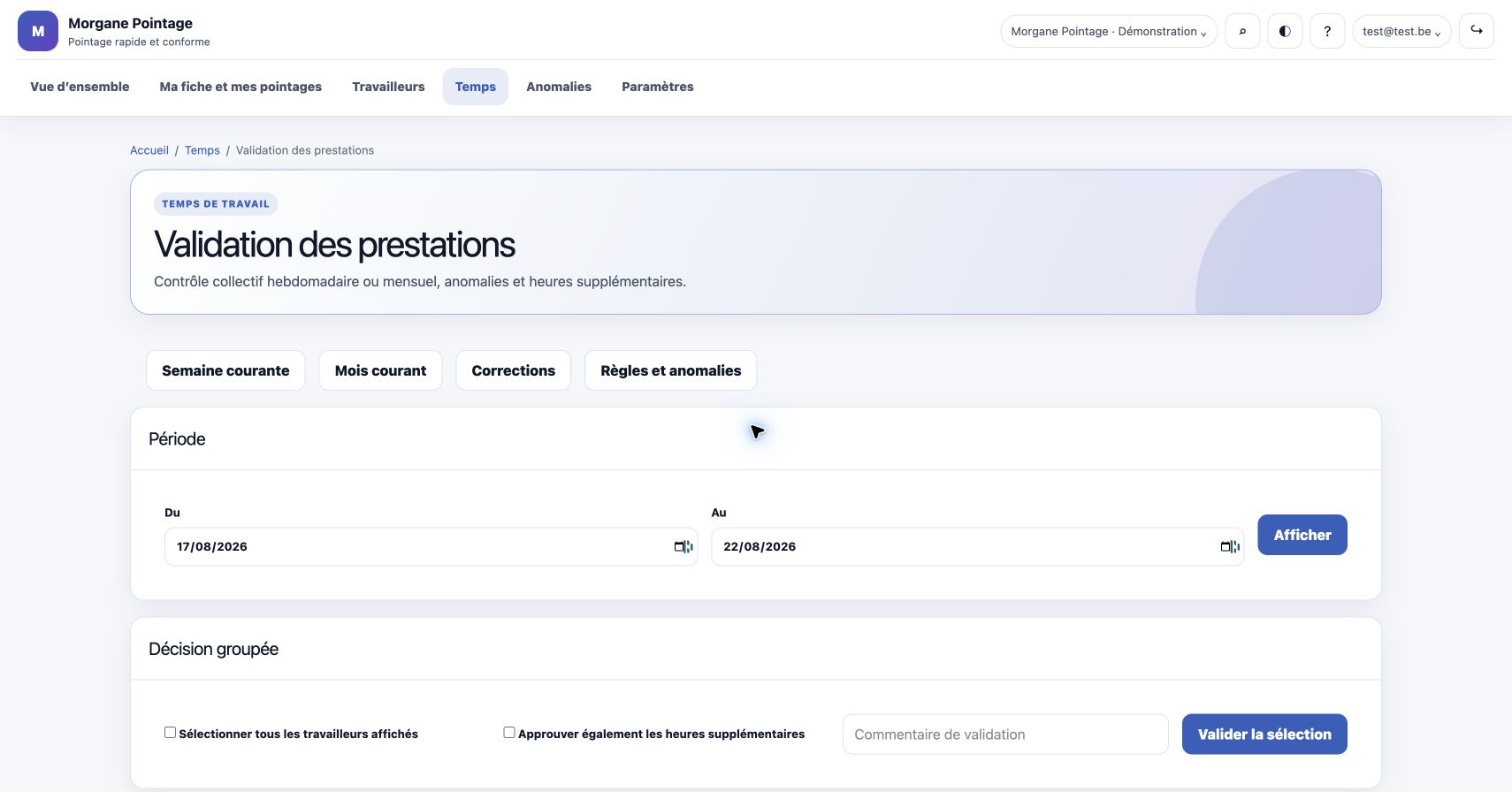Select the Semaine courante button
The image size is (1512, 792).
[225, 370]
